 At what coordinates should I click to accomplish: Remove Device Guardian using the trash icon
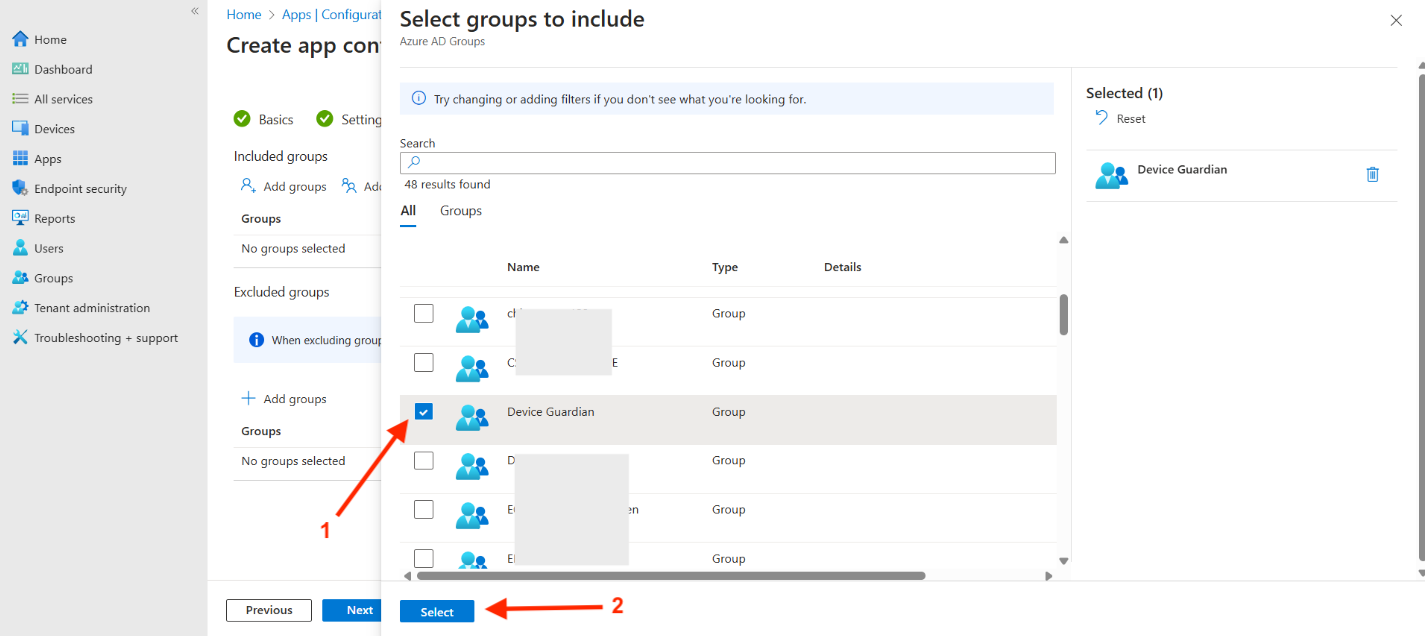coord(1372,175)
